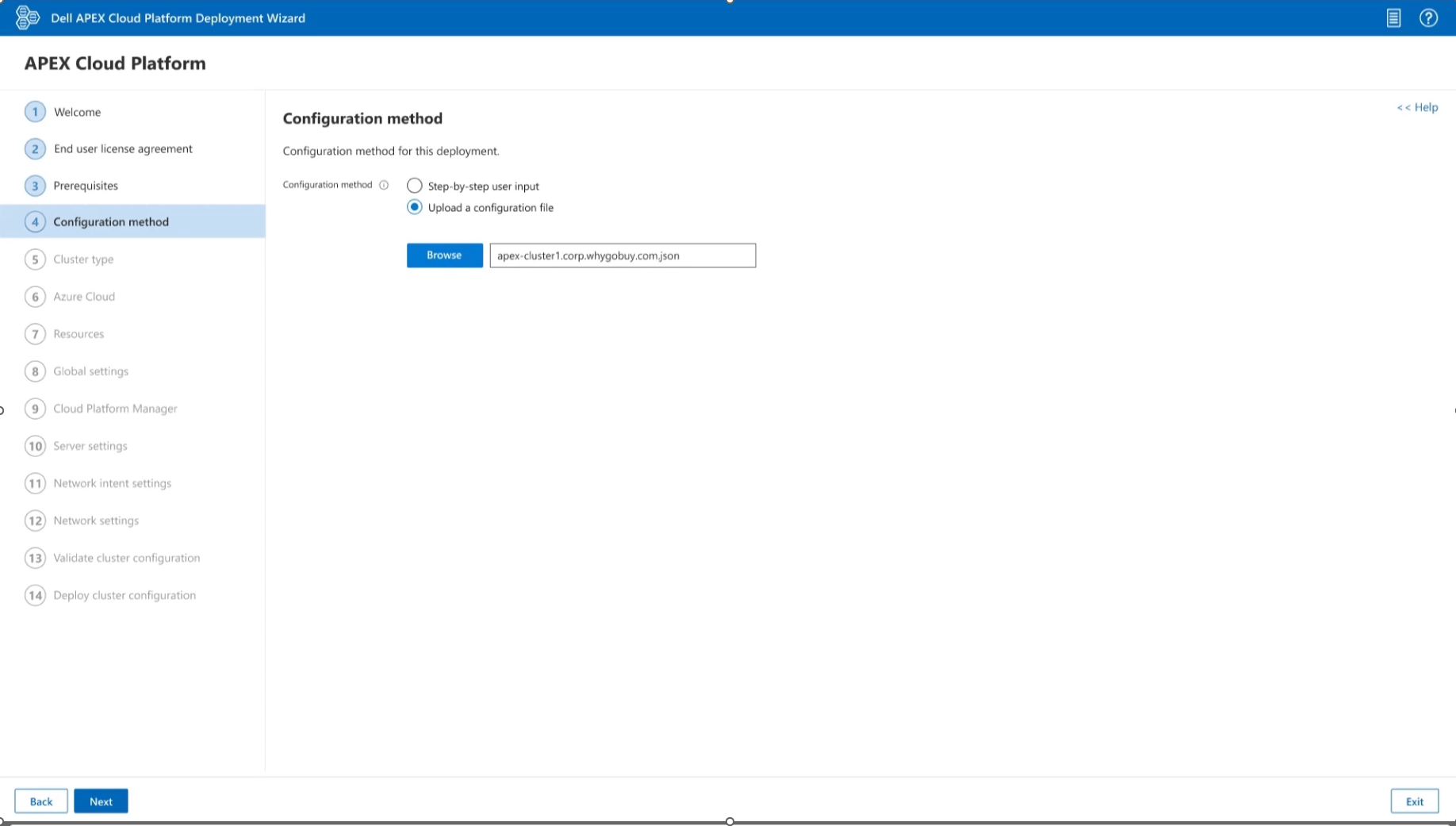Exit the deployment wizard
The width and height of the screenshot is (1456, 826).
pos(1414,801)
